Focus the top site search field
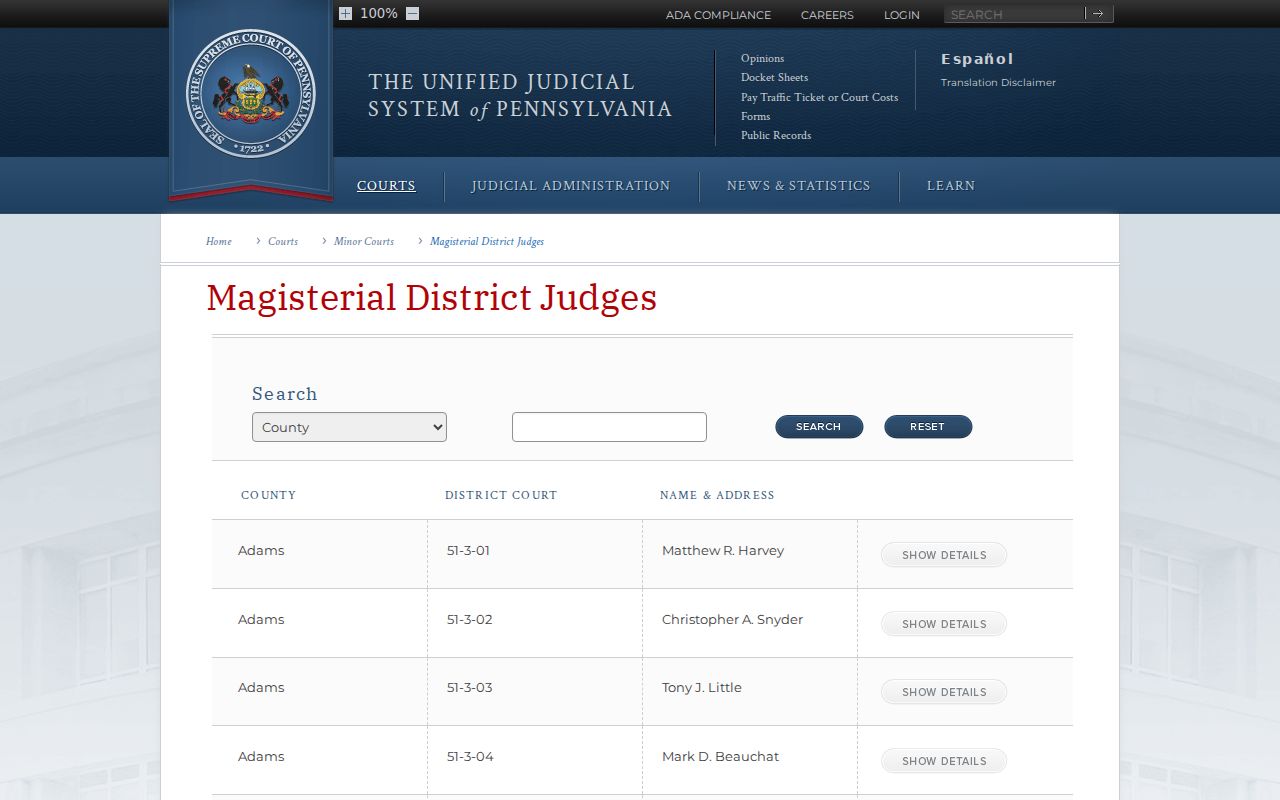The height and width of the screenshot is (800, 1280). pos(1015,14)
